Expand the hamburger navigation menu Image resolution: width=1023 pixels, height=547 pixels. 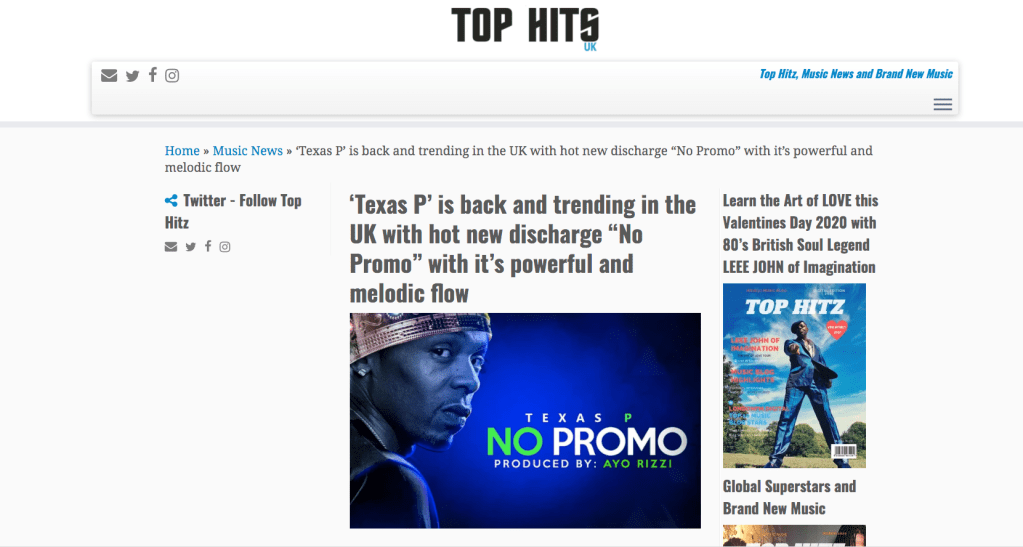[942, 104]
